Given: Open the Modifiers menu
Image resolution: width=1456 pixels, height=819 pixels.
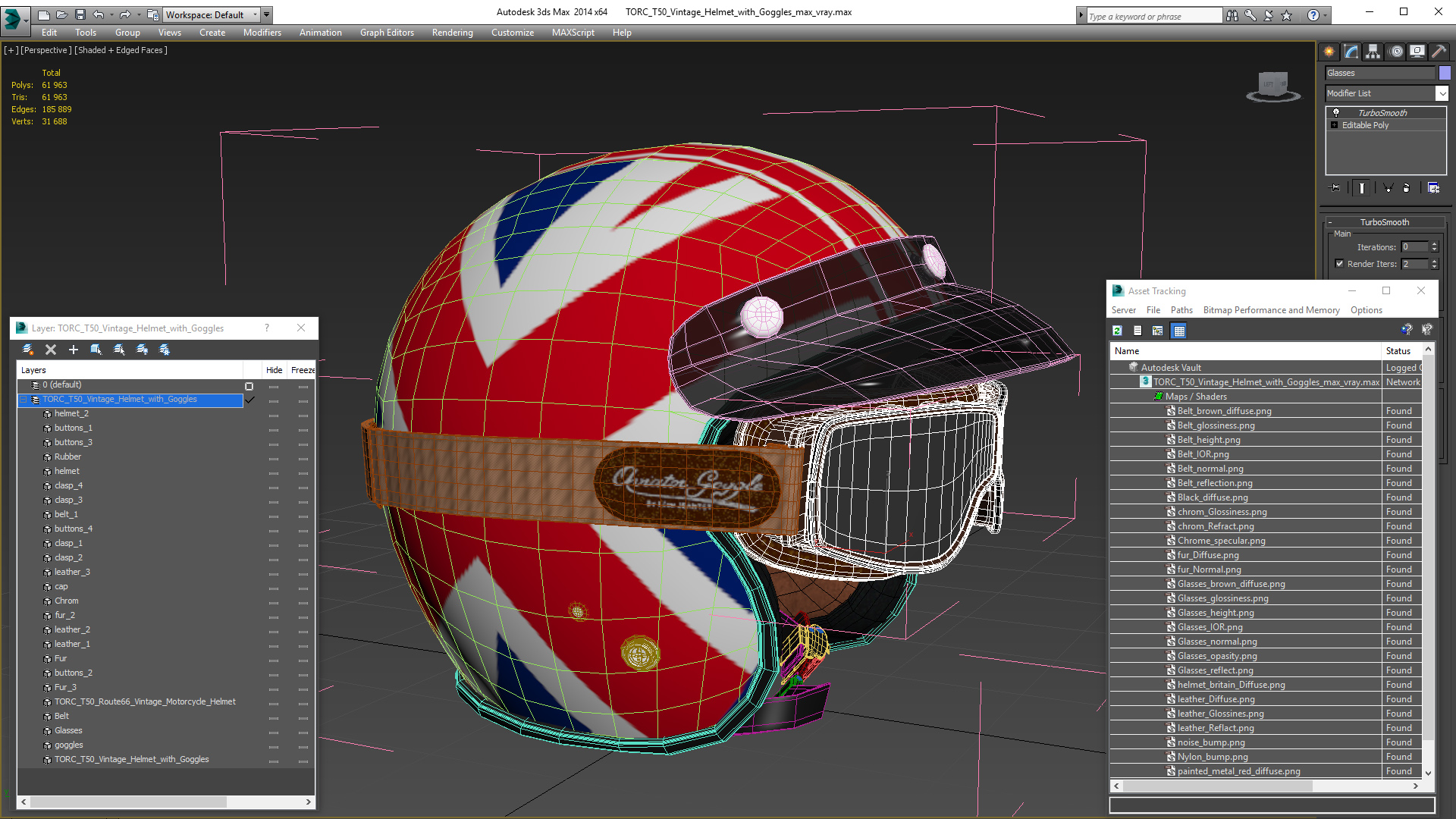Looking at the screenshot, I should (x=262, y=33).
